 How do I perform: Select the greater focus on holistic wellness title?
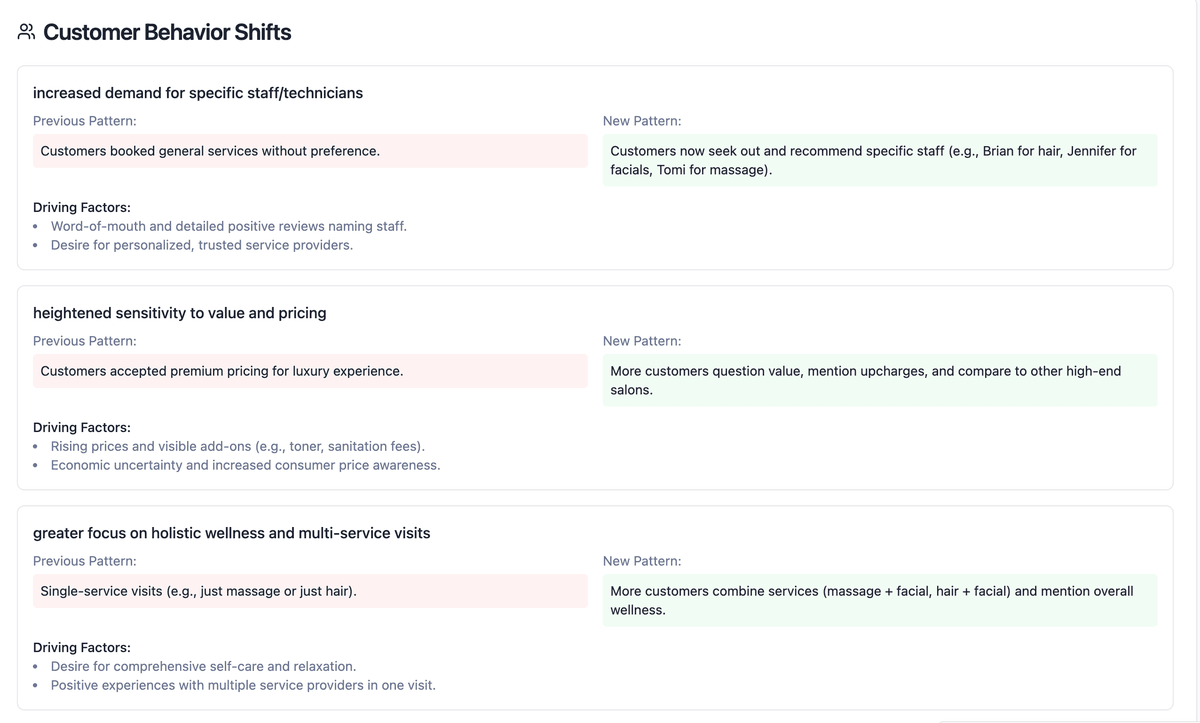click(232, 533)
